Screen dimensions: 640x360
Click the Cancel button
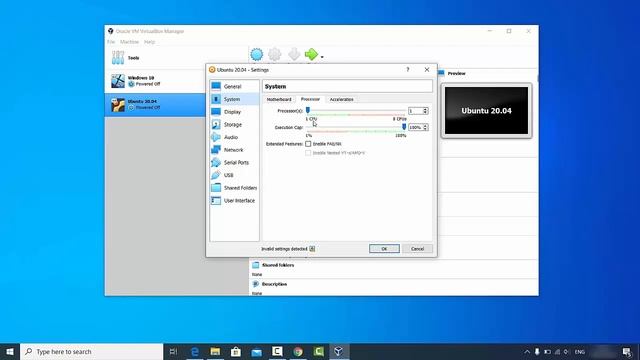pos(417,249)
